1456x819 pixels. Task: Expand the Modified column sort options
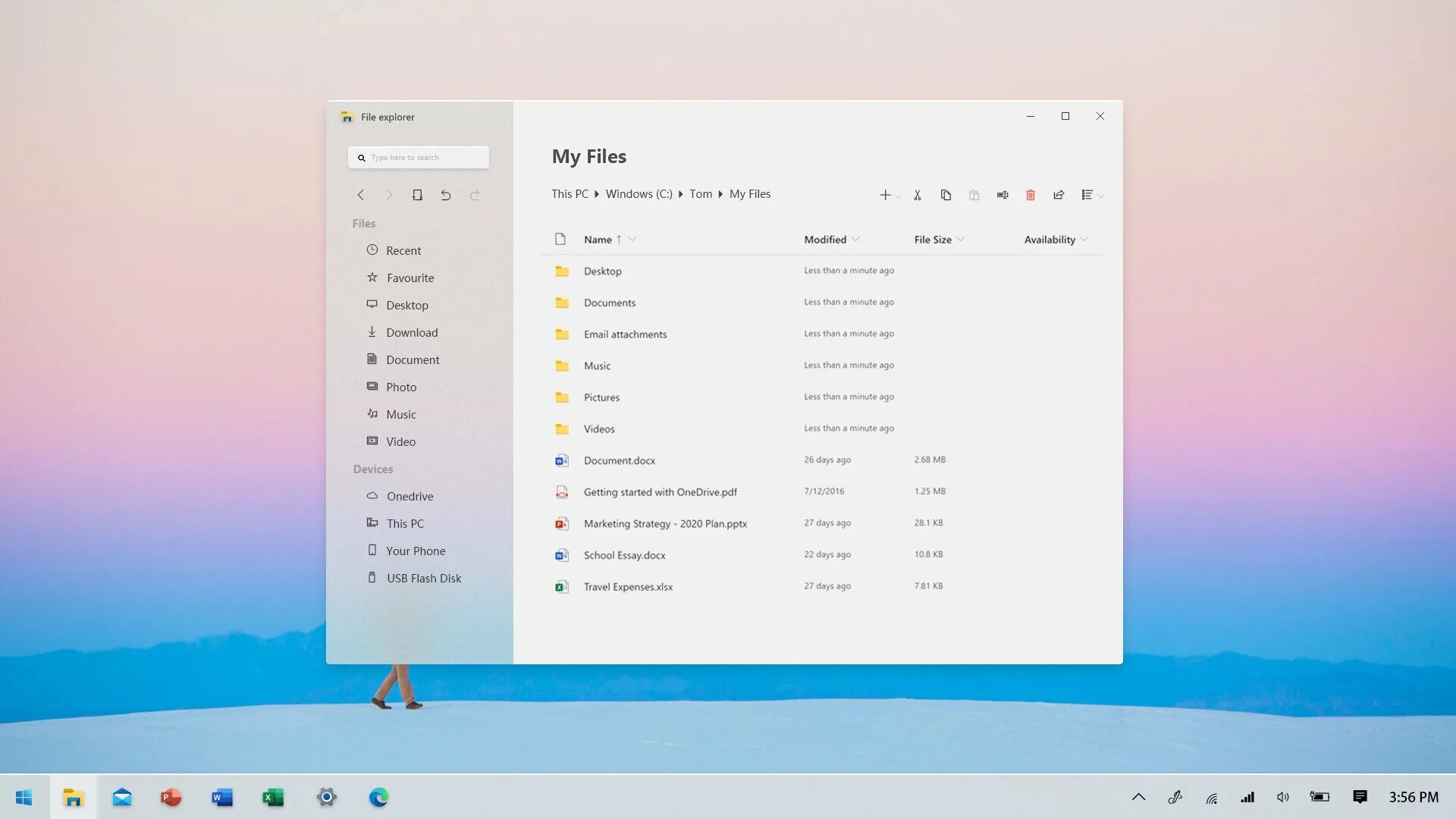point(855,239)
